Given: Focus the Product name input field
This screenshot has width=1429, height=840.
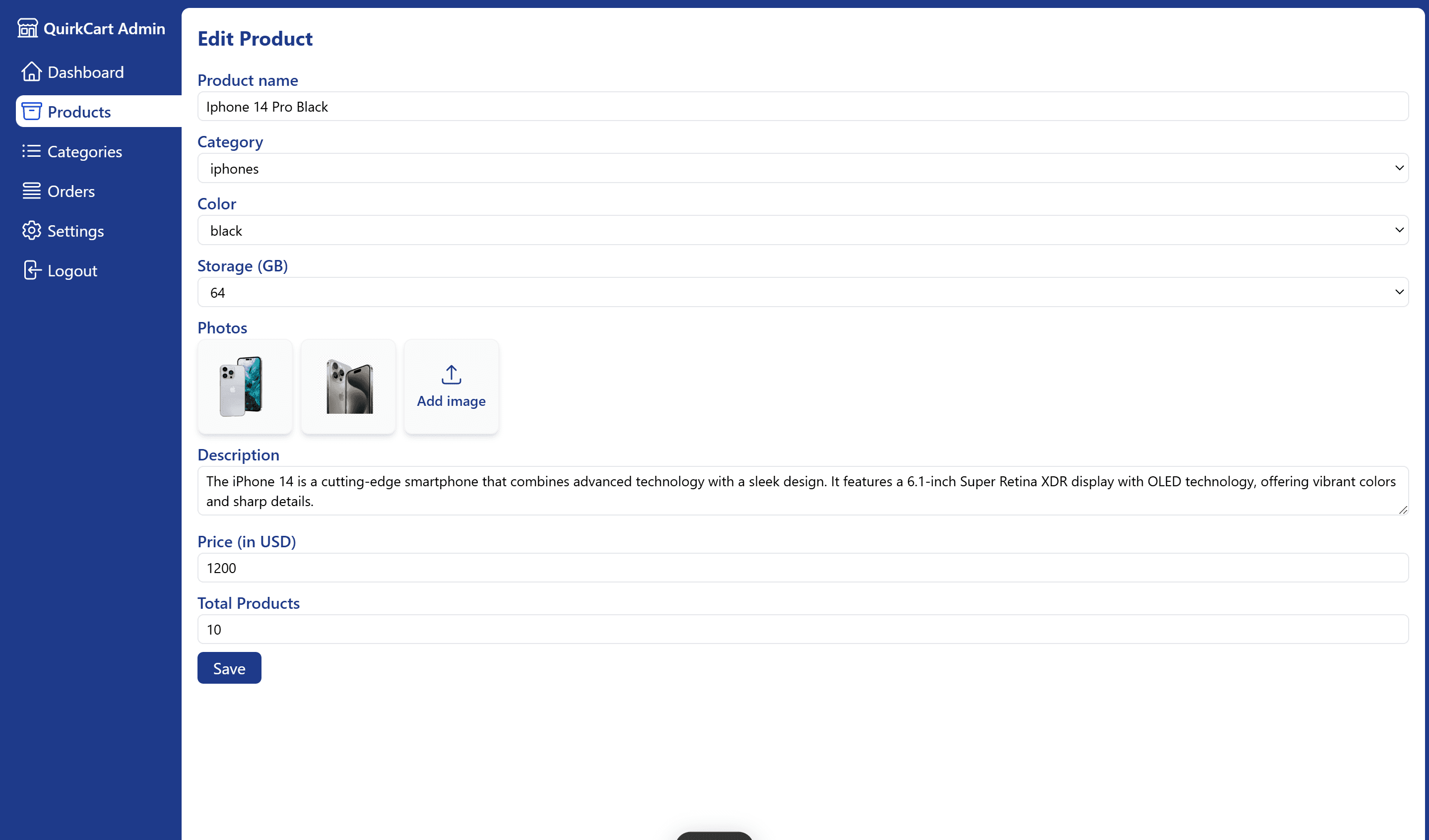Looking at the screenshot, I should coord(802,106).
